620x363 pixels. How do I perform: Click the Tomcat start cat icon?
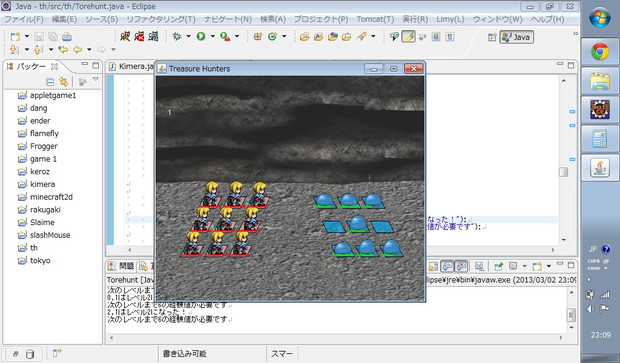click(x=125, y=37)
